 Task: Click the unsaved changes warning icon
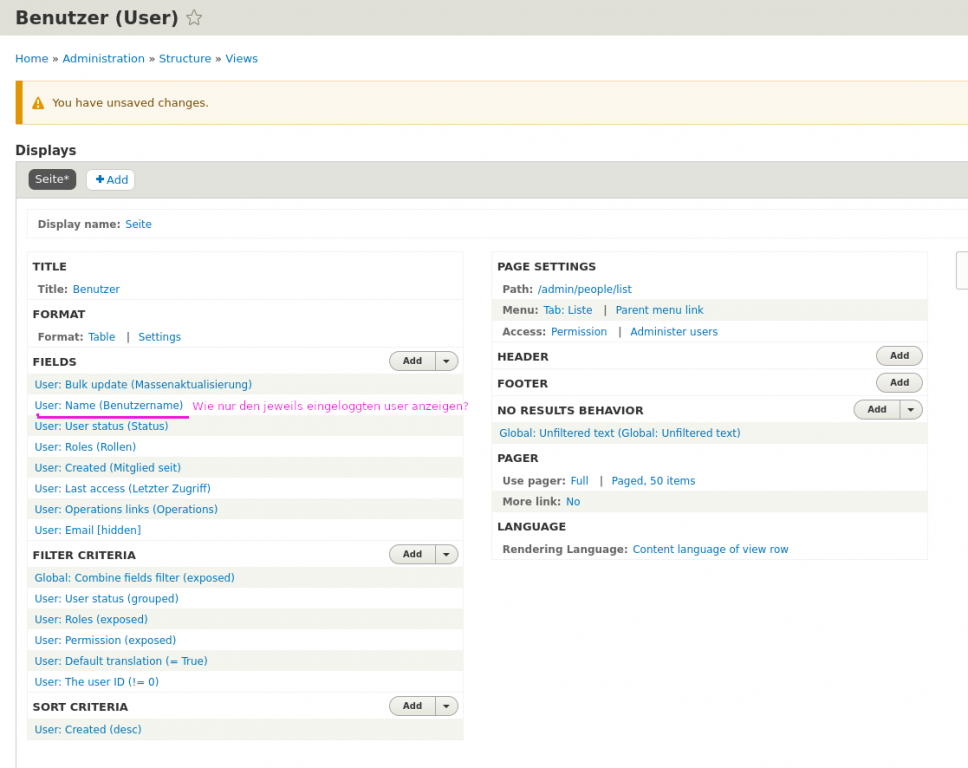click(x=38, y=103)
